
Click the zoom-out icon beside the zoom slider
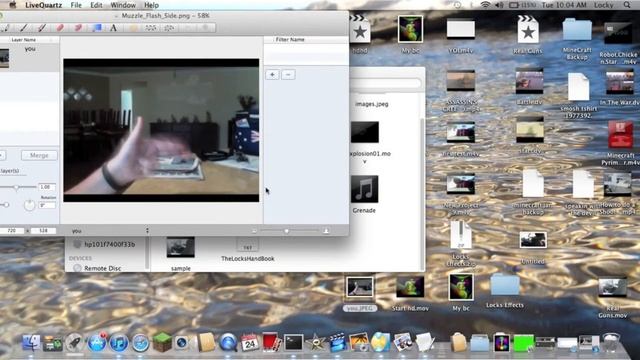(254, 231)
